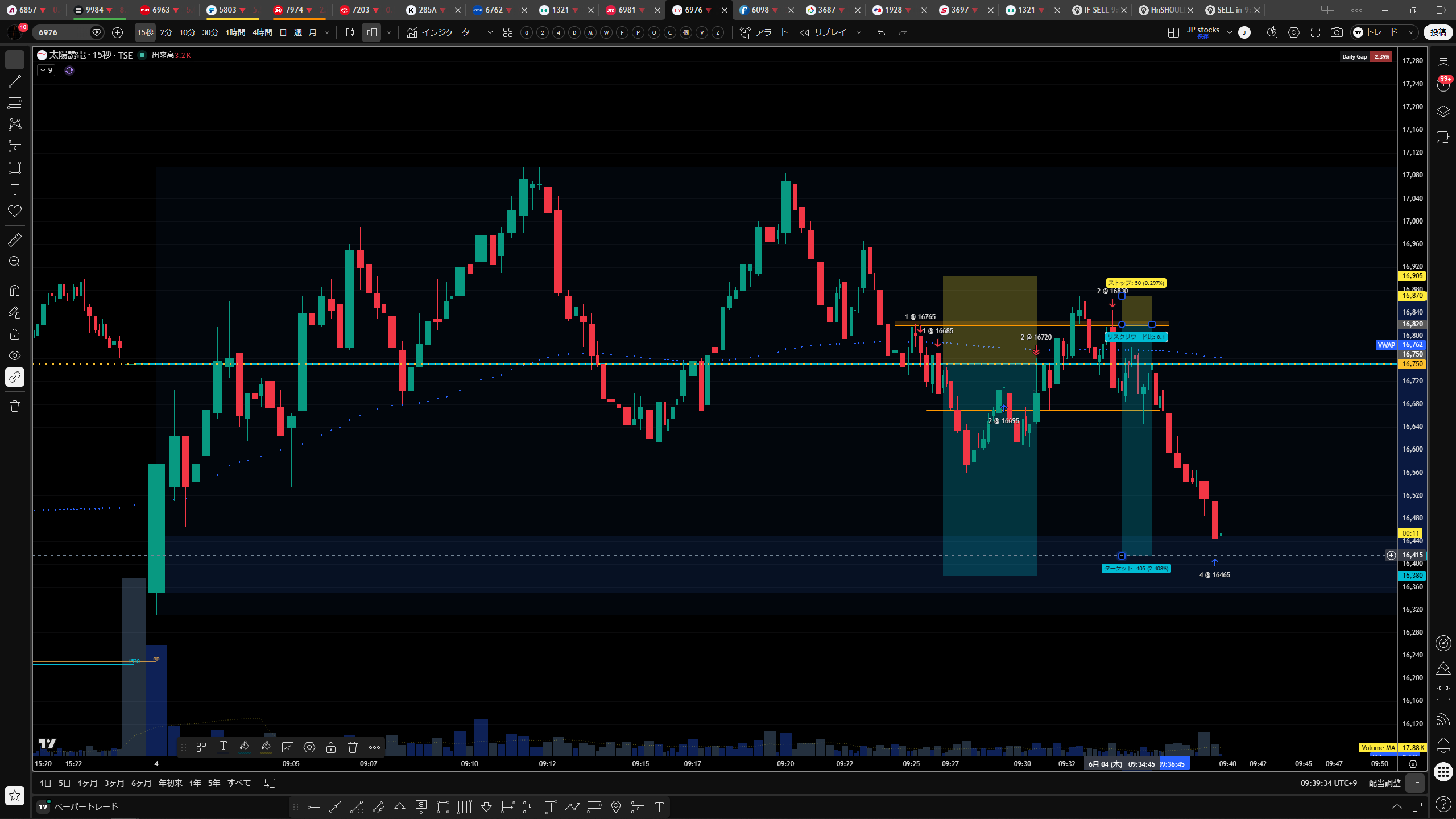Image resolution: width=1456 pixels, height=819 pixels.
Task: Click the symbol search field showing 6976
Action: [67, 32]
